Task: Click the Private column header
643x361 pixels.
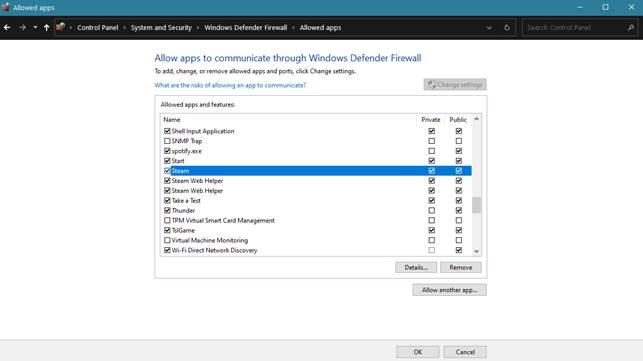Action: pos(431,120)
